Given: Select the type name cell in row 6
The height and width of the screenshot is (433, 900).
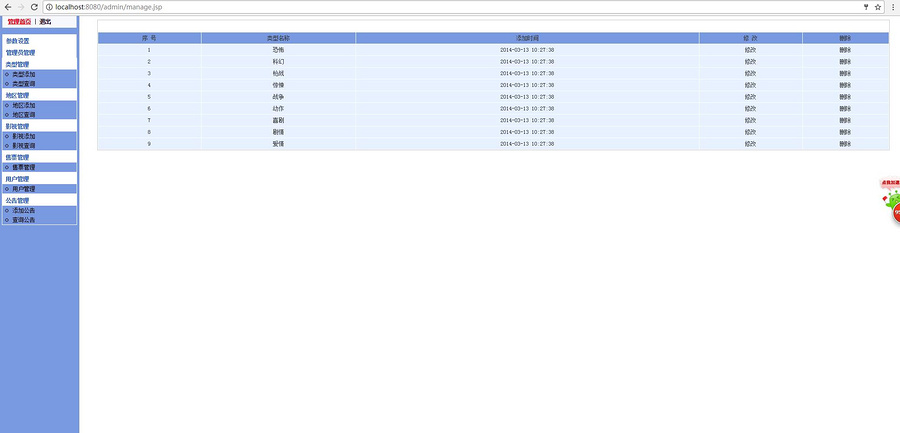Looking at the screenshot, I should click(x=278, y=109).
